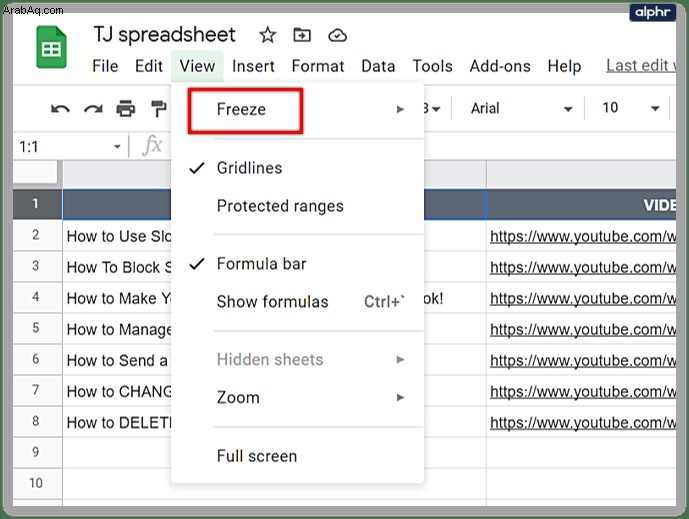Check the cloud save status icon
This screenshot has height=519, width=689.
[x=337, y=35]
